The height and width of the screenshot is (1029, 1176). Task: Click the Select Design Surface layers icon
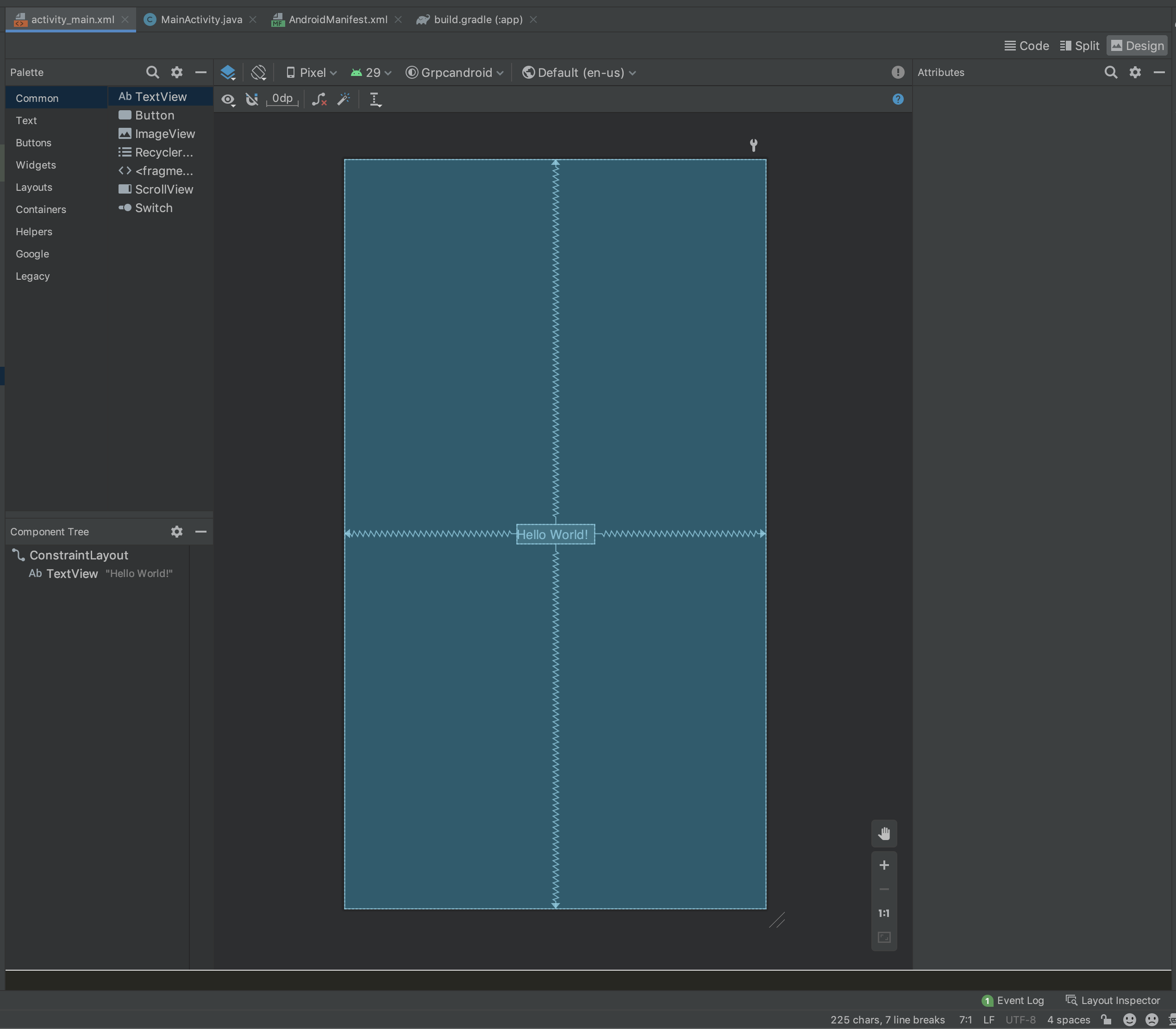[x=228, y=72]
